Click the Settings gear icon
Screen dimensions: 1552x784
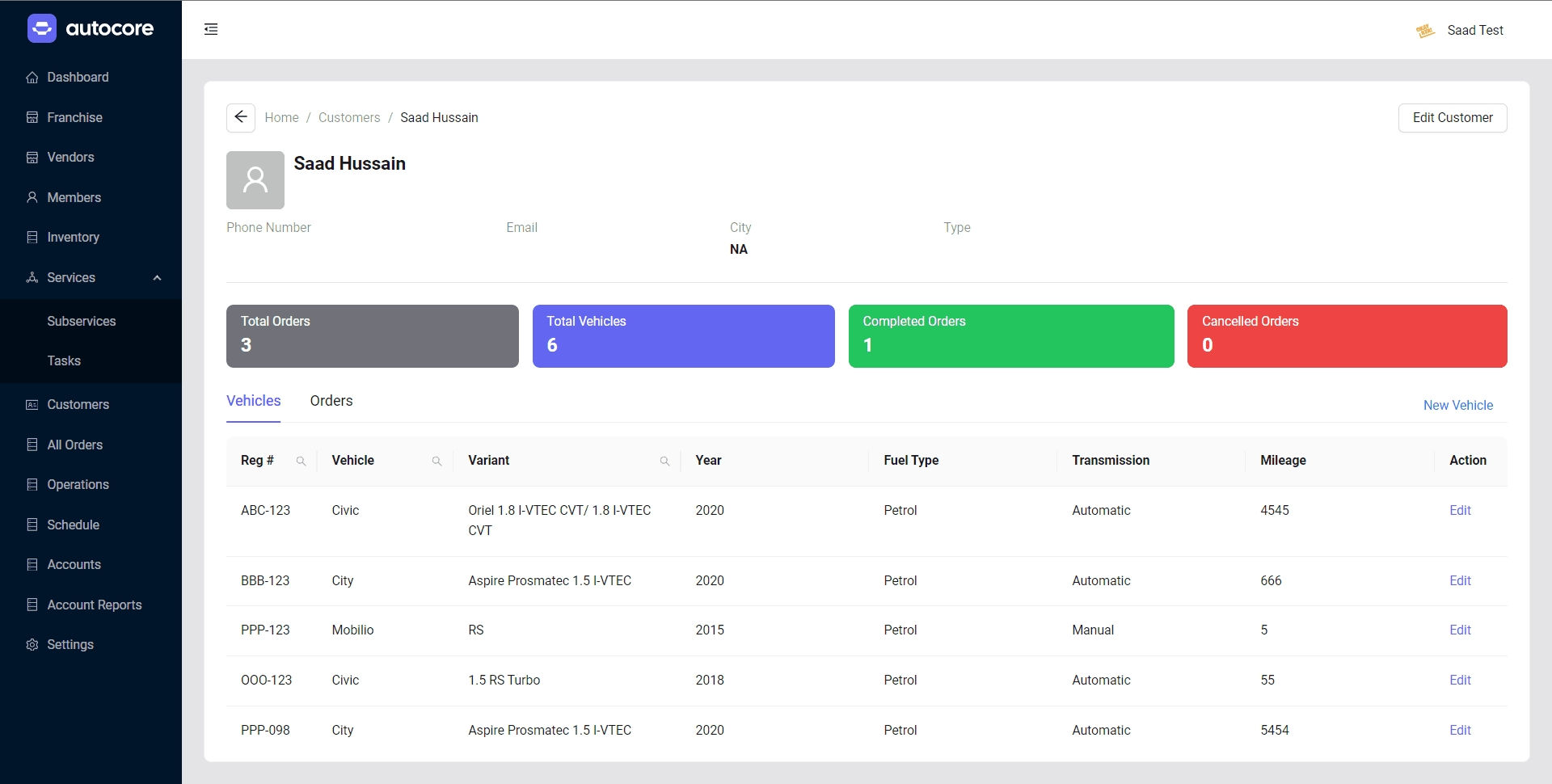32,644
